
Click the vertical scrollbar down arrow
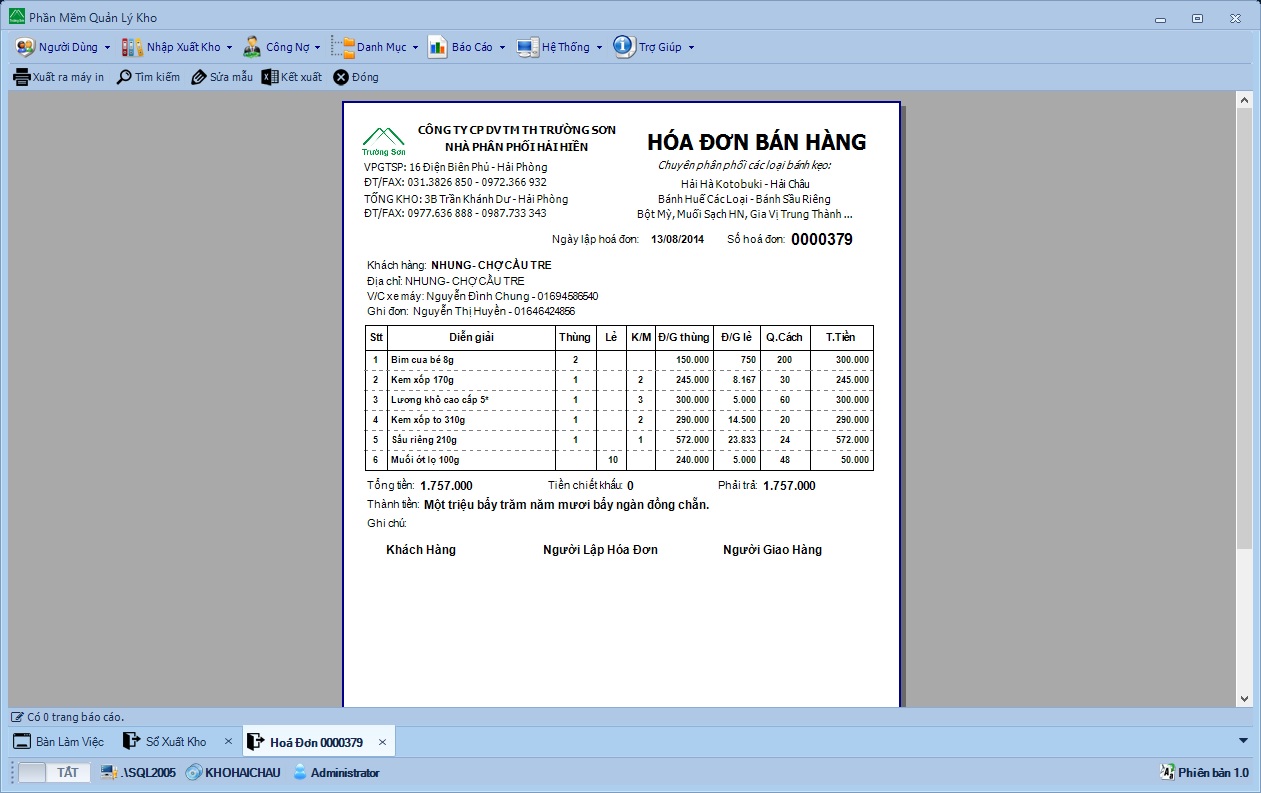[1244, 699]
